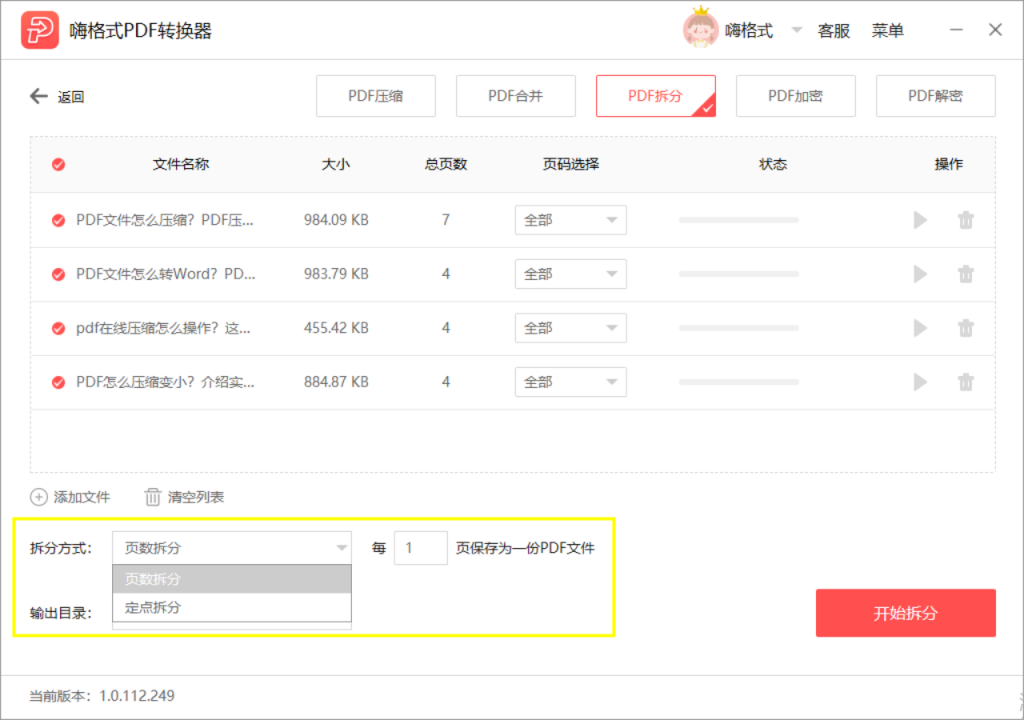Delete the PDF文件怎么压缩 row via trash icon
Viewport: 1024px width, 720px height.
[966, 220]
